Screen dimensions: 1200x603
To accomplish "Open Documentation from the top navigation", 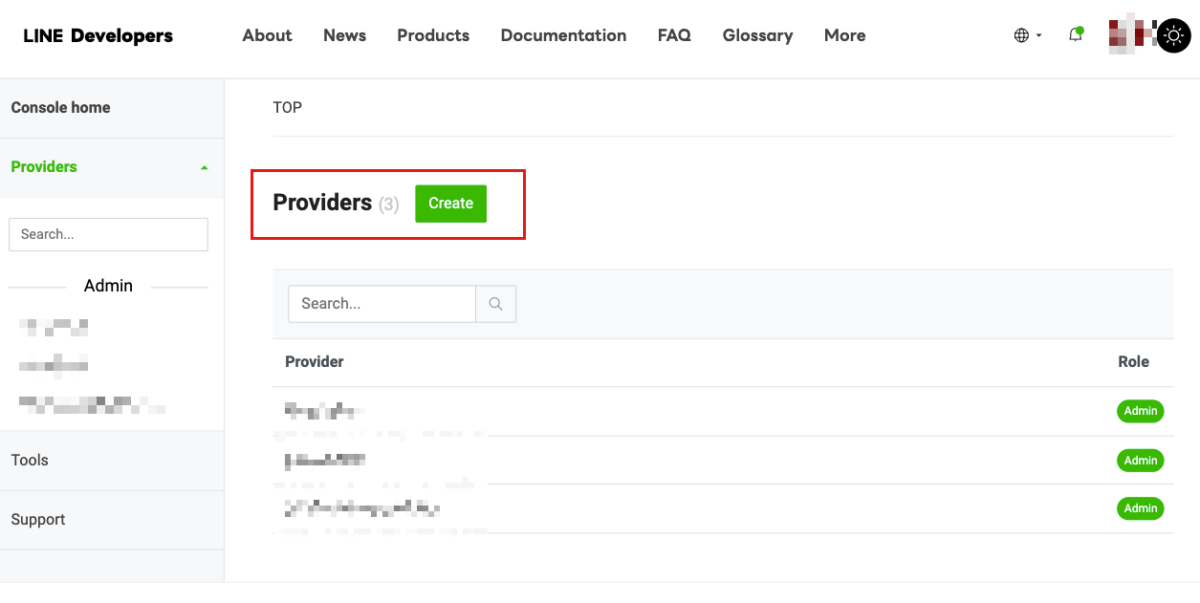I will (563, 35).
